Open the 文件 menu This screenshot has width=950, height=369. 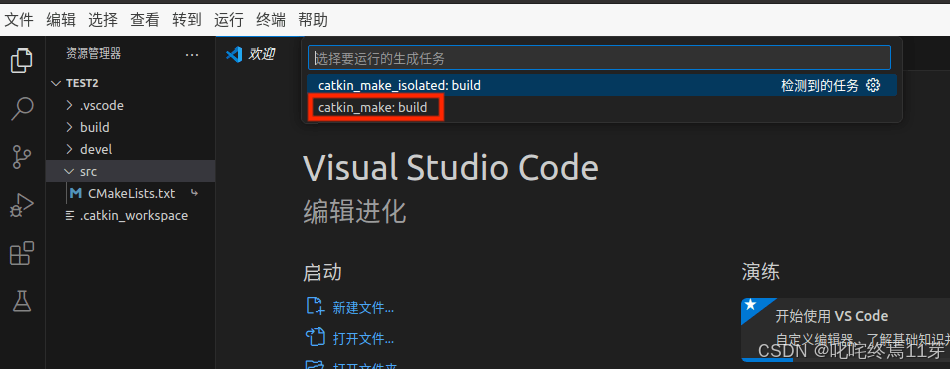(x=18, y=20)
